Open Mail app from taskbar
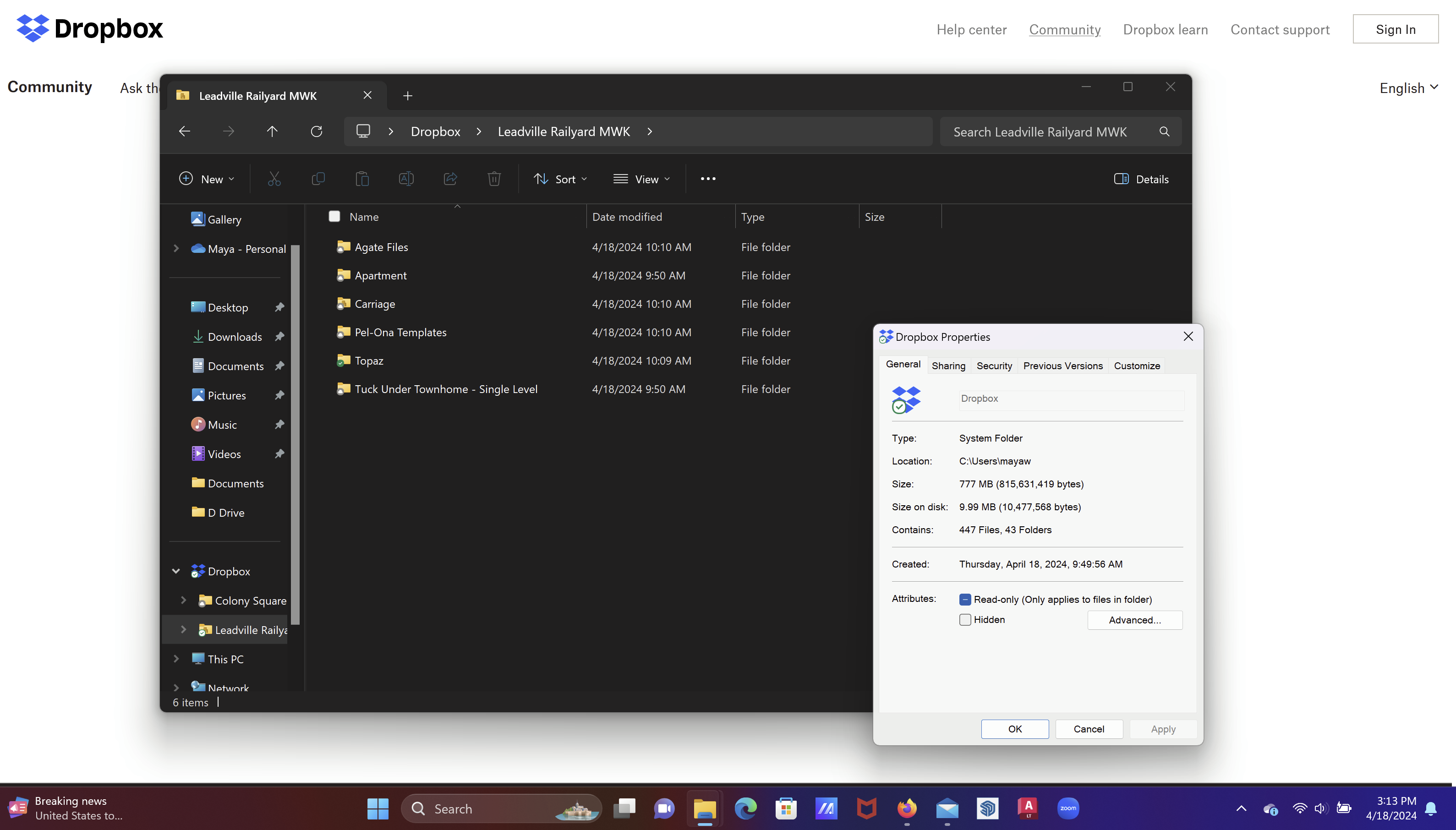The image size is (1456, 830). click(947, 808)
